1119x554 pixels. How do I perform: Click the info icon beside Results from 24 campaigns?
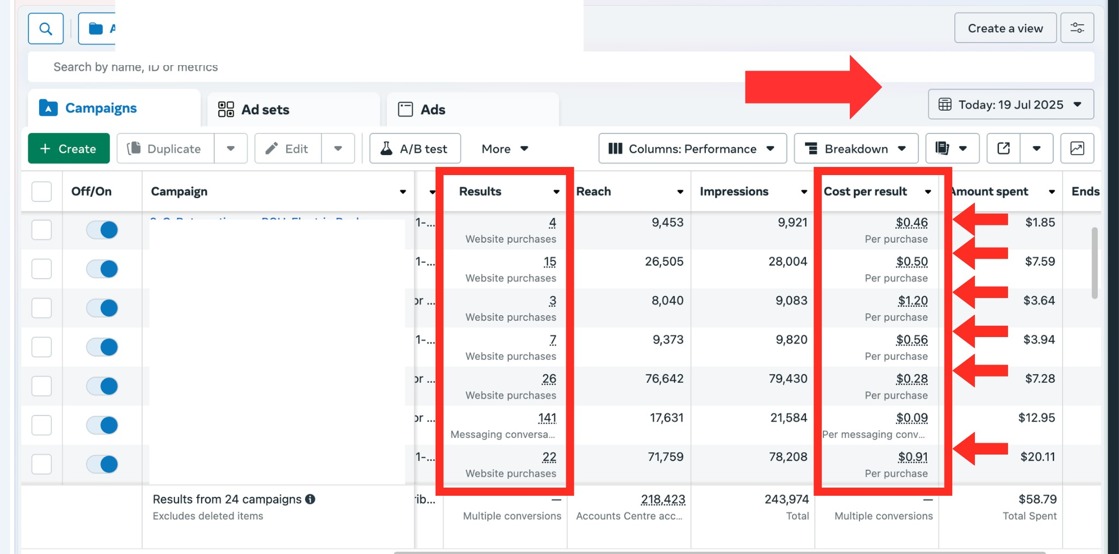310,499
